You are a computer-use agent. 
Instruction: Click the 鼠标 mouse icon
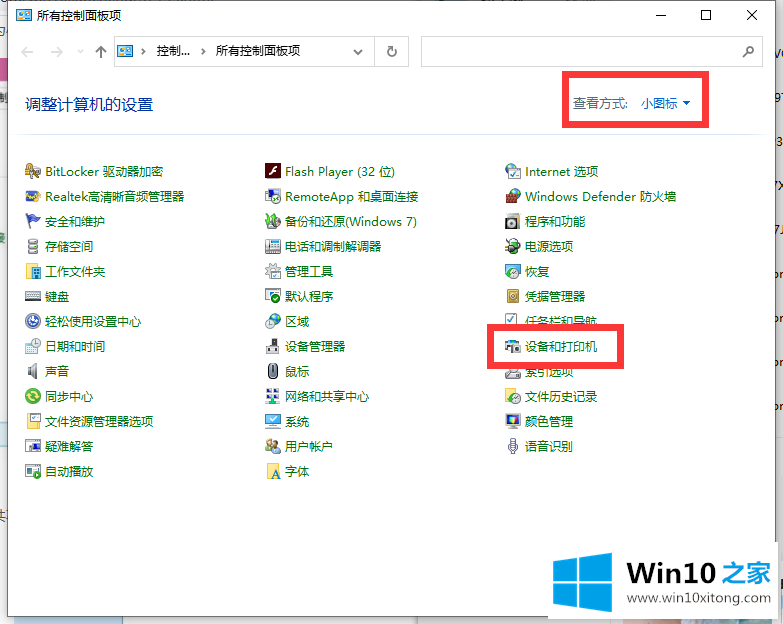coord(273,371)
